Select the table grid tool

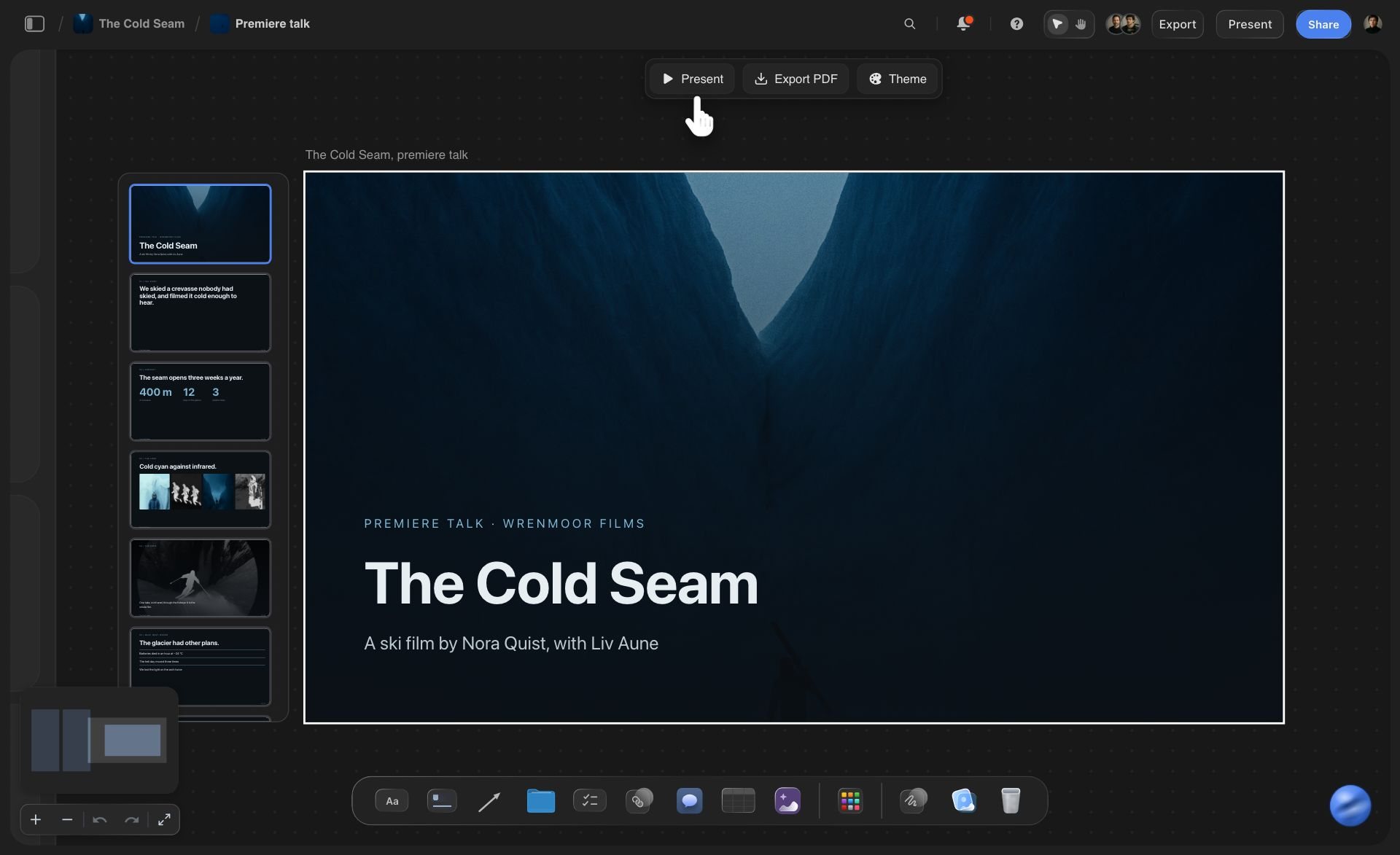[738, 801]
